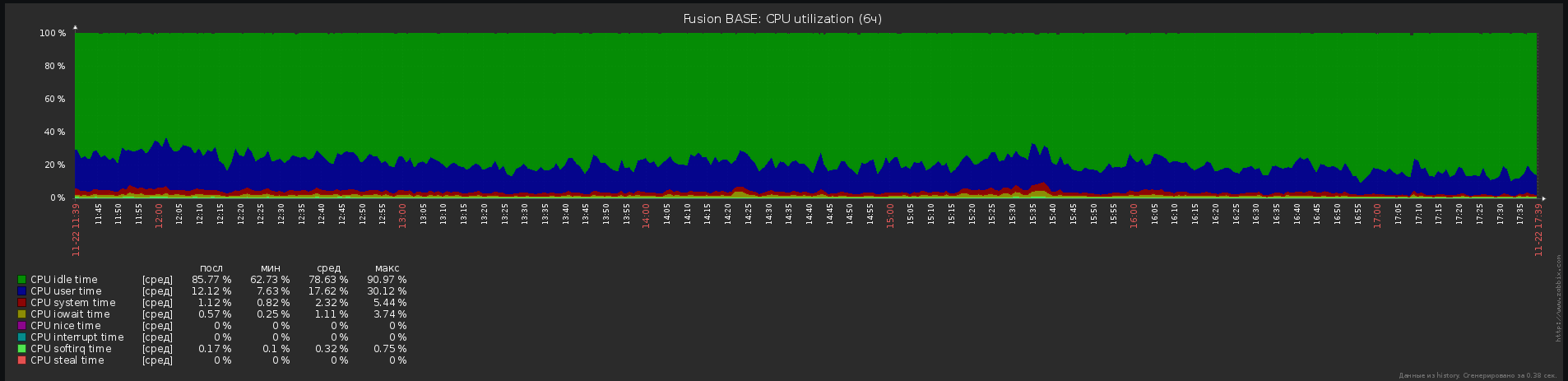The width and height of the screenshot is (1568, 381).
Task: Click the red 15:00 time axis marker
Action: [x=889, y=216]
